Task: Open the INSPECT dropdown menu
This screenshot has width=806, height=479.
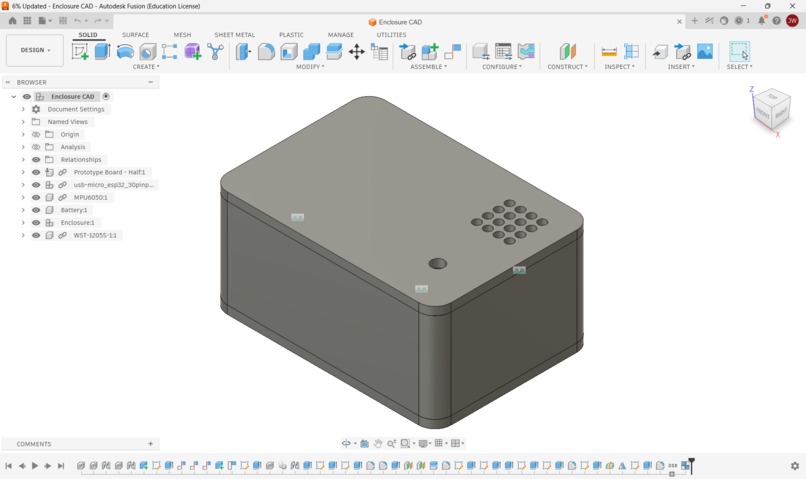Action: pos(619,67)
